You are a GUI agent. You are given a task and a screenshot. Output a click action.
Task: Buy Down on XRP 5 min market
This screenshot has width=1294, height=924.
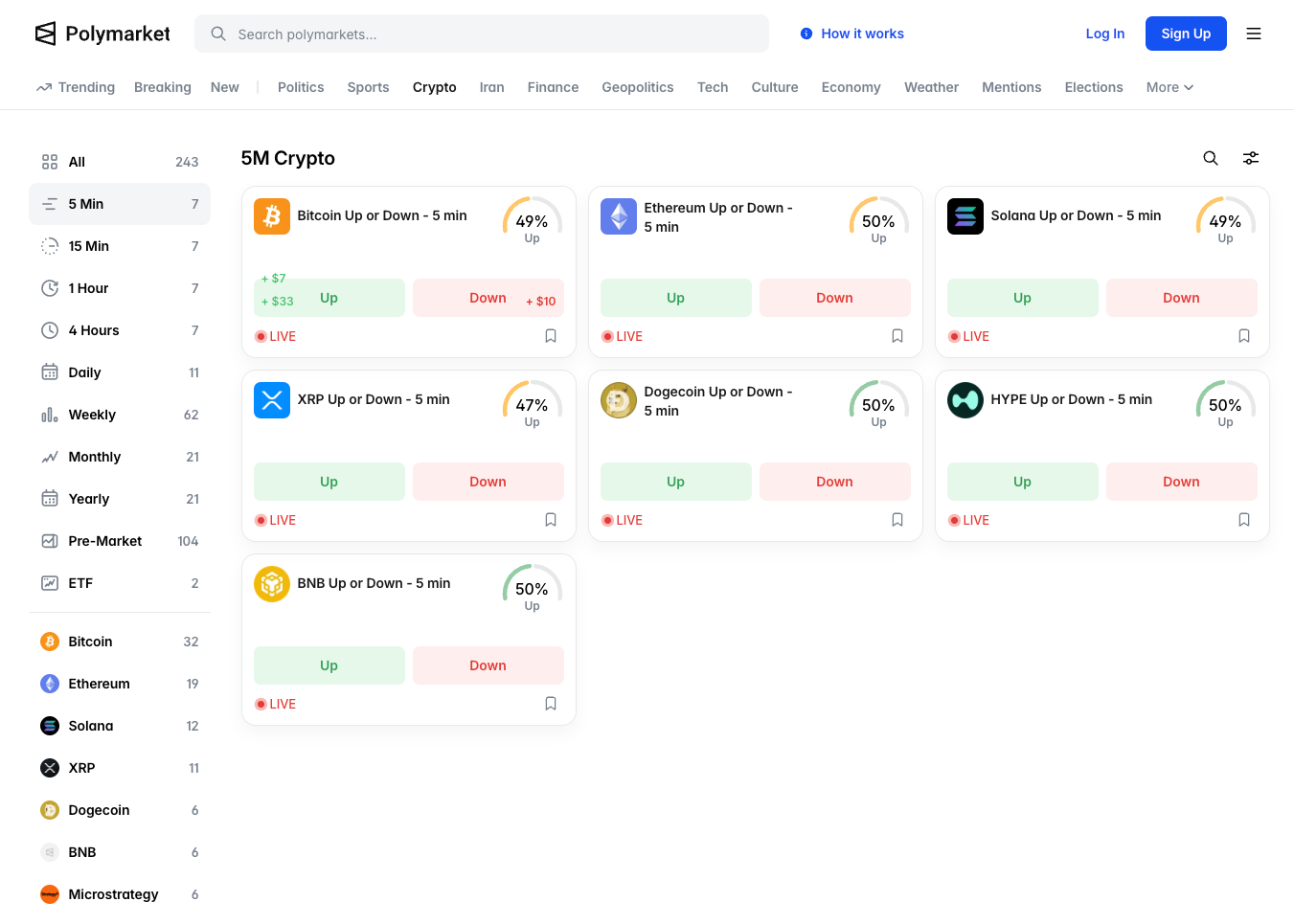coord(488,482)
